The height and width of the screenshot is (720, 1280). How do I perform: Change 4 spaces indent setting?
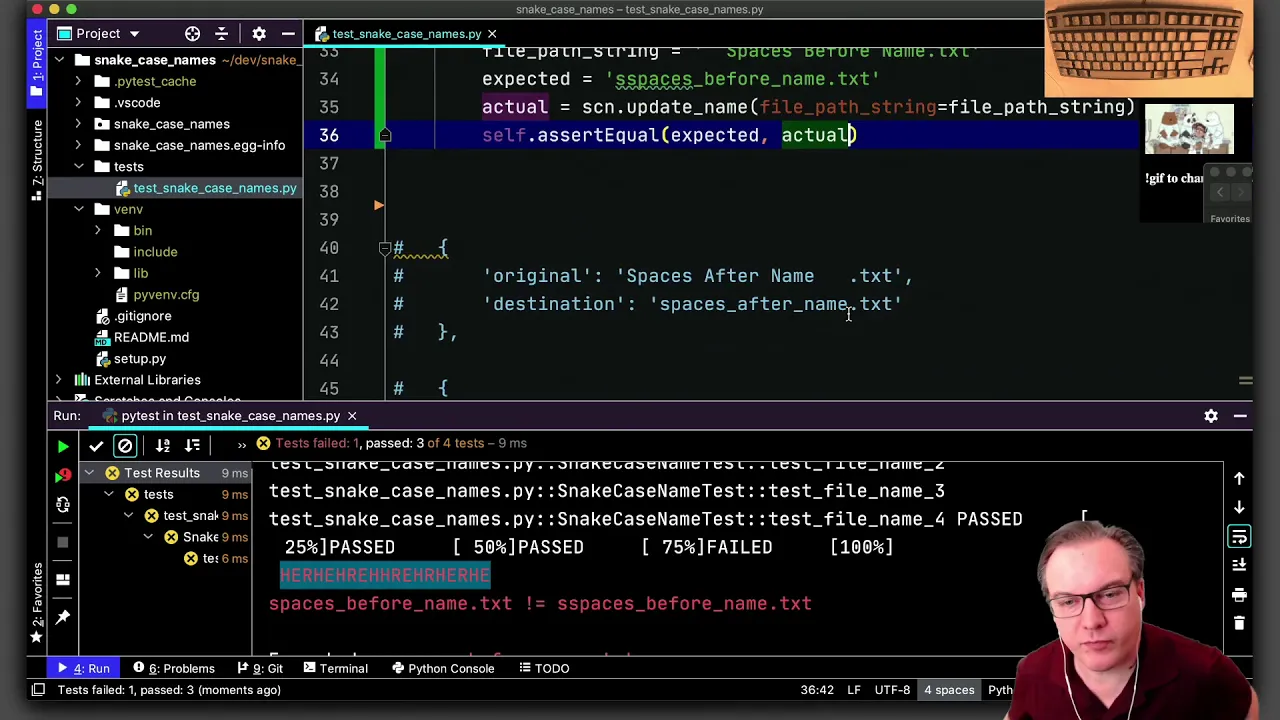coord(948,690)
